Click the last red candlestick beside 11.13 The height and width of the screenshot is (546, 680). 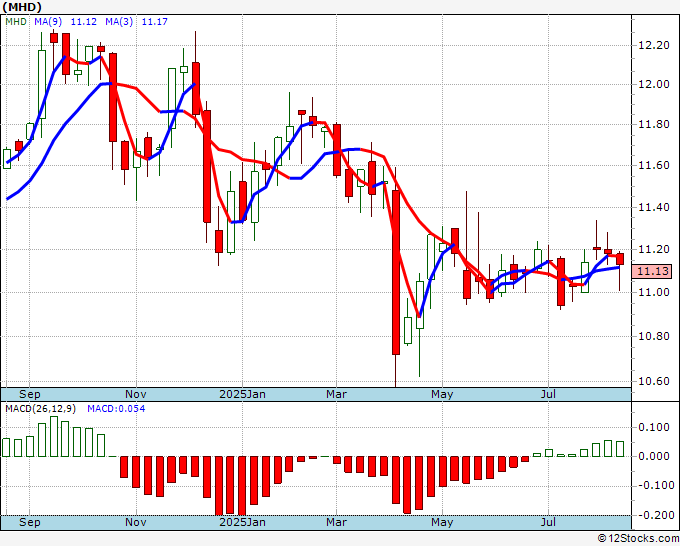point(620,259)
